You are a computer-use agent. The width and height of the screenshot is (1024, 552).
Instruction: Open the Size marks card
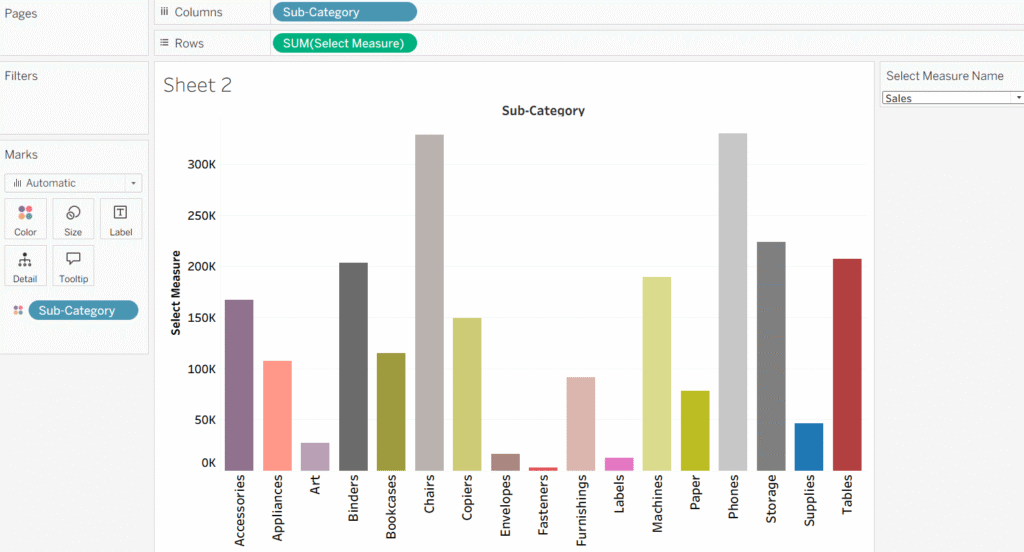coord(73,218)
